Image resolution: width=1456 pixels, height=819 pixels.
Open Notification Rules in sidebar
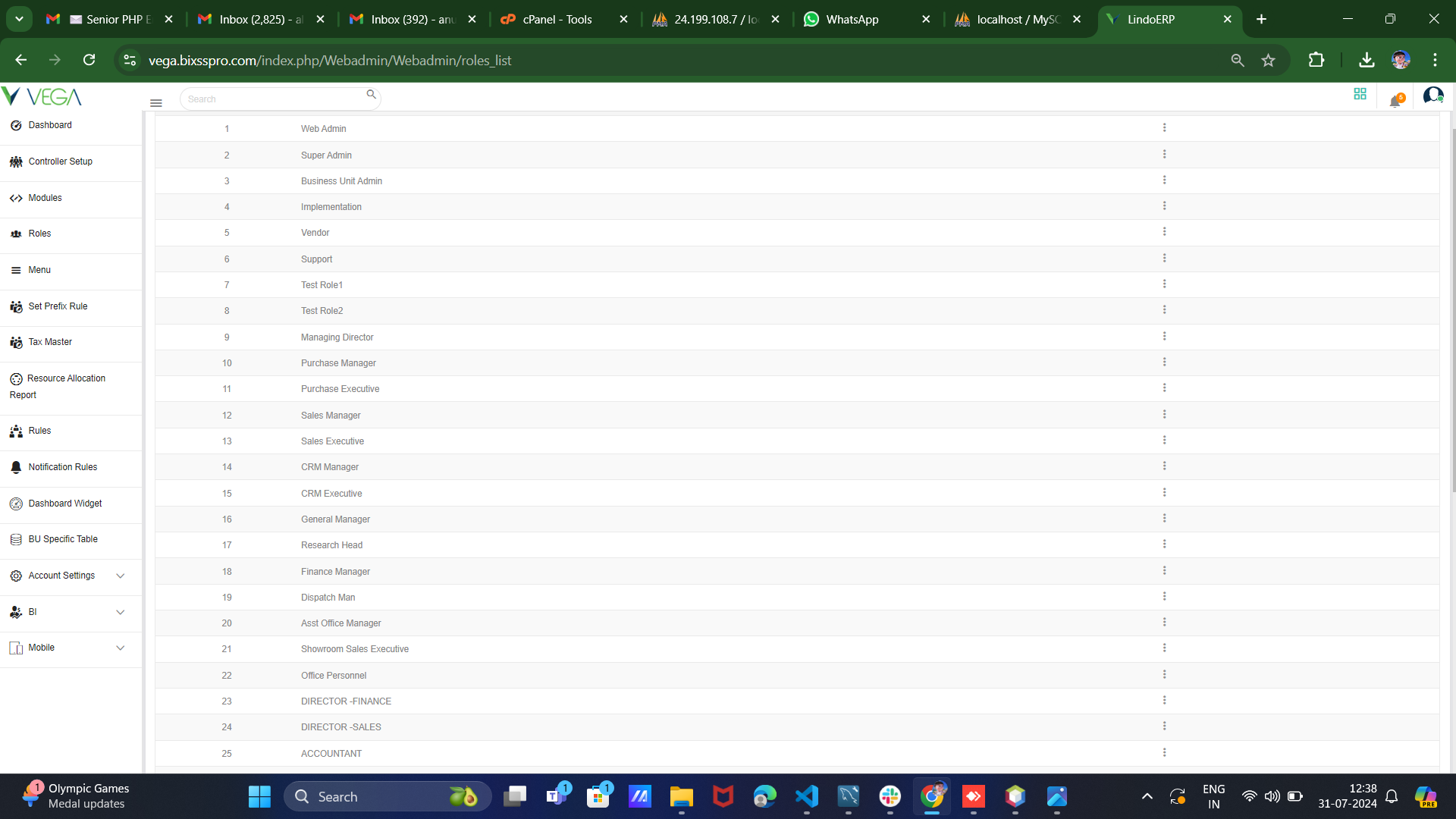tap(62, 467)
